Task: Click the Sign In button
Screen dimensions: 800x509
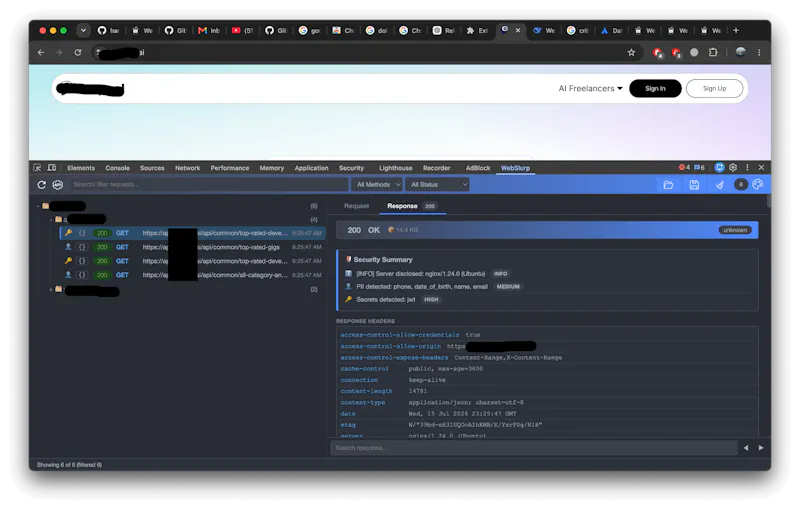Action: coord(655,88)
